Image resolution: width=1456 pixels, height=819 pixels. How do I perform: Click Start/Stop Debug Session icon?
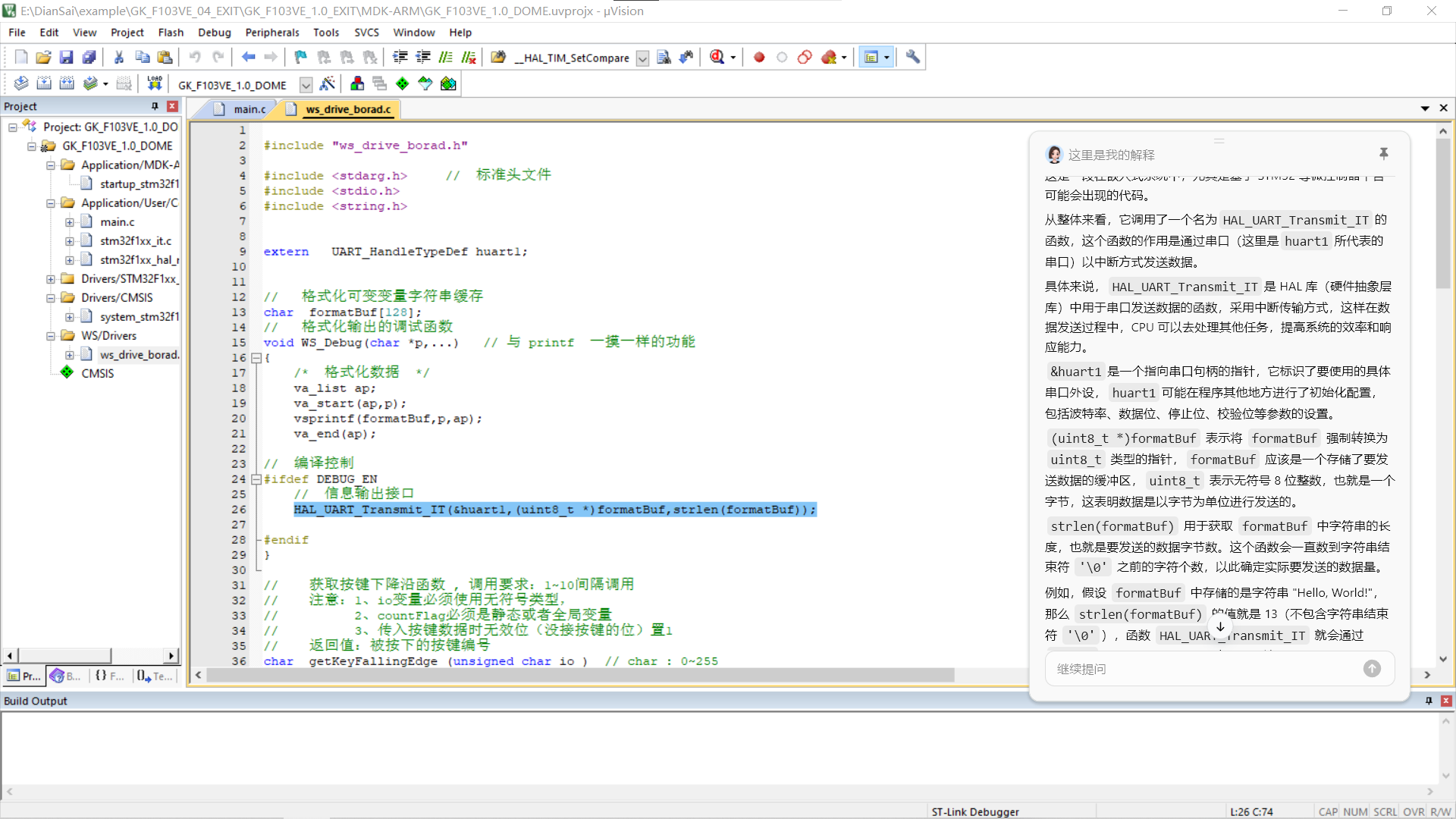pos(717,58)
